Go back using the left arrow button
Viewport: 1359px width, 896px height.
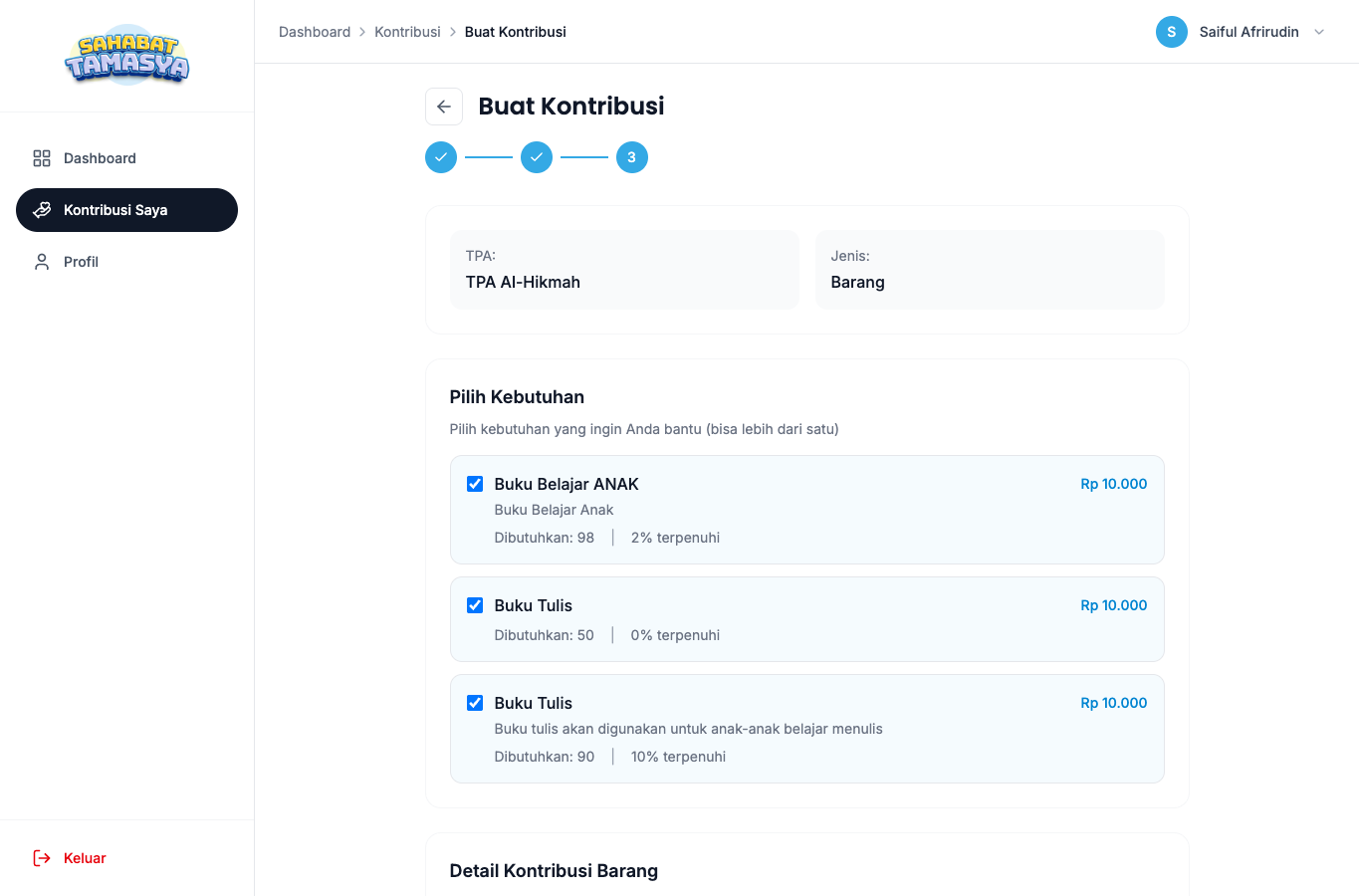pyautogui.click(x=444, y=107)
